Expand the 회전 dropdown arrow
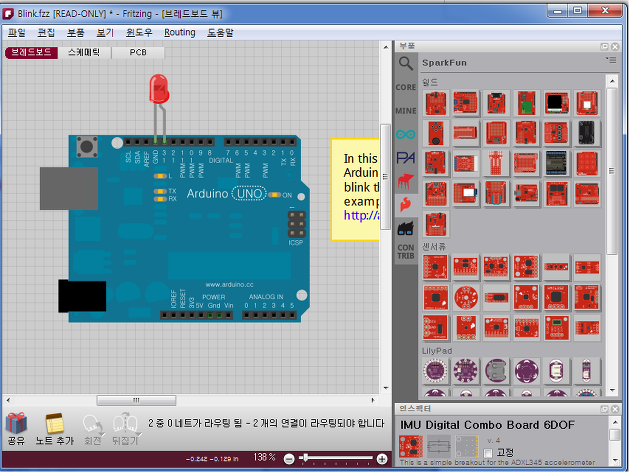The height and width of the screenshot is (473, 630). pos(103,434)
